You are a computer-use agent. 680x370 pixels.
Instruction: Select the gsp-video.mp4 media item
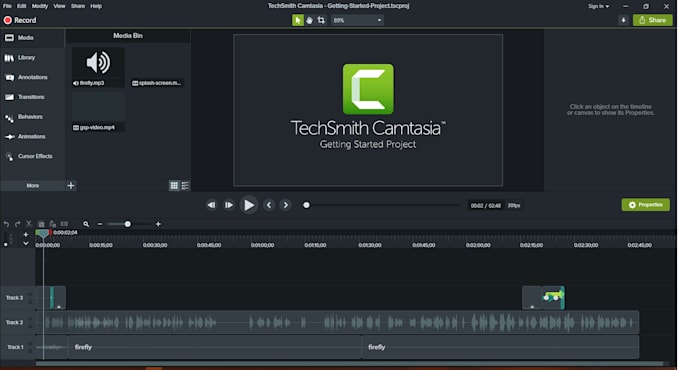tap(98, 111)
